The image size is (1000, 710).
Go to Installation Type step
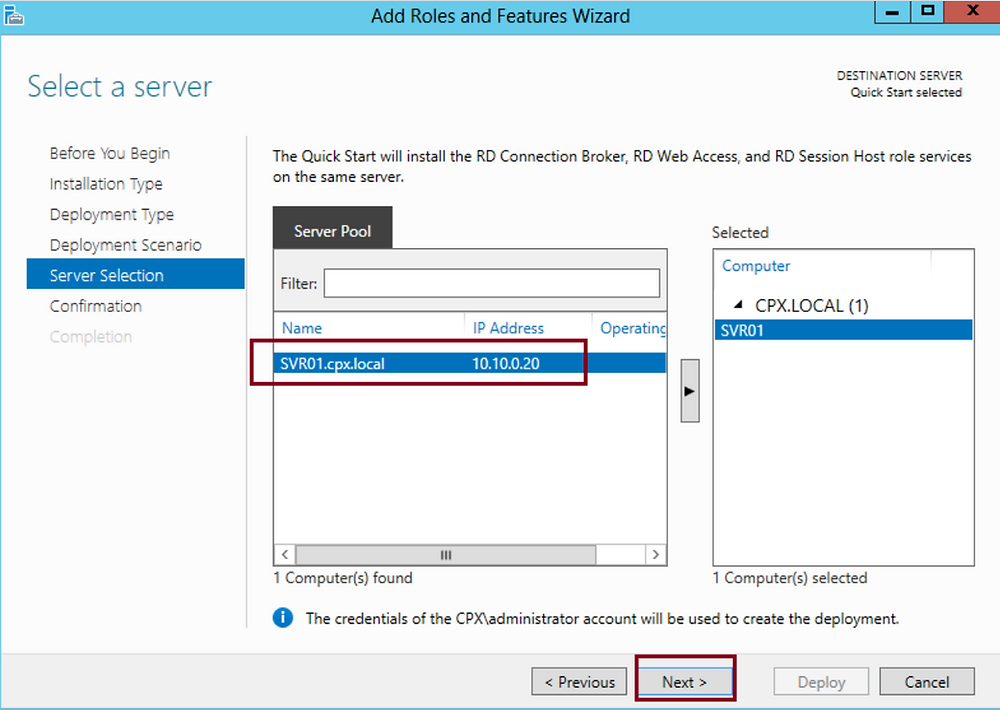(106, 184)
